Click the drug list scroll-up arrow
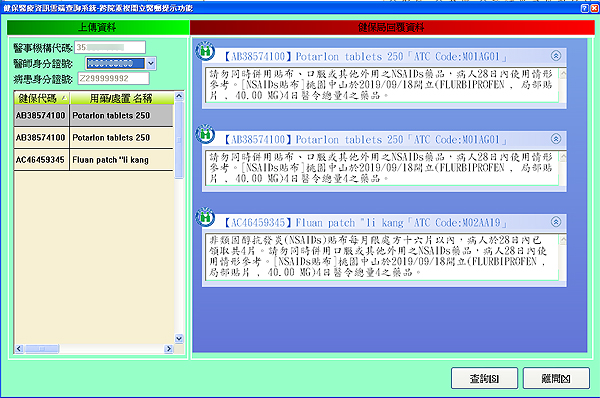The image size is (600, 398). (x=179, y=96)
